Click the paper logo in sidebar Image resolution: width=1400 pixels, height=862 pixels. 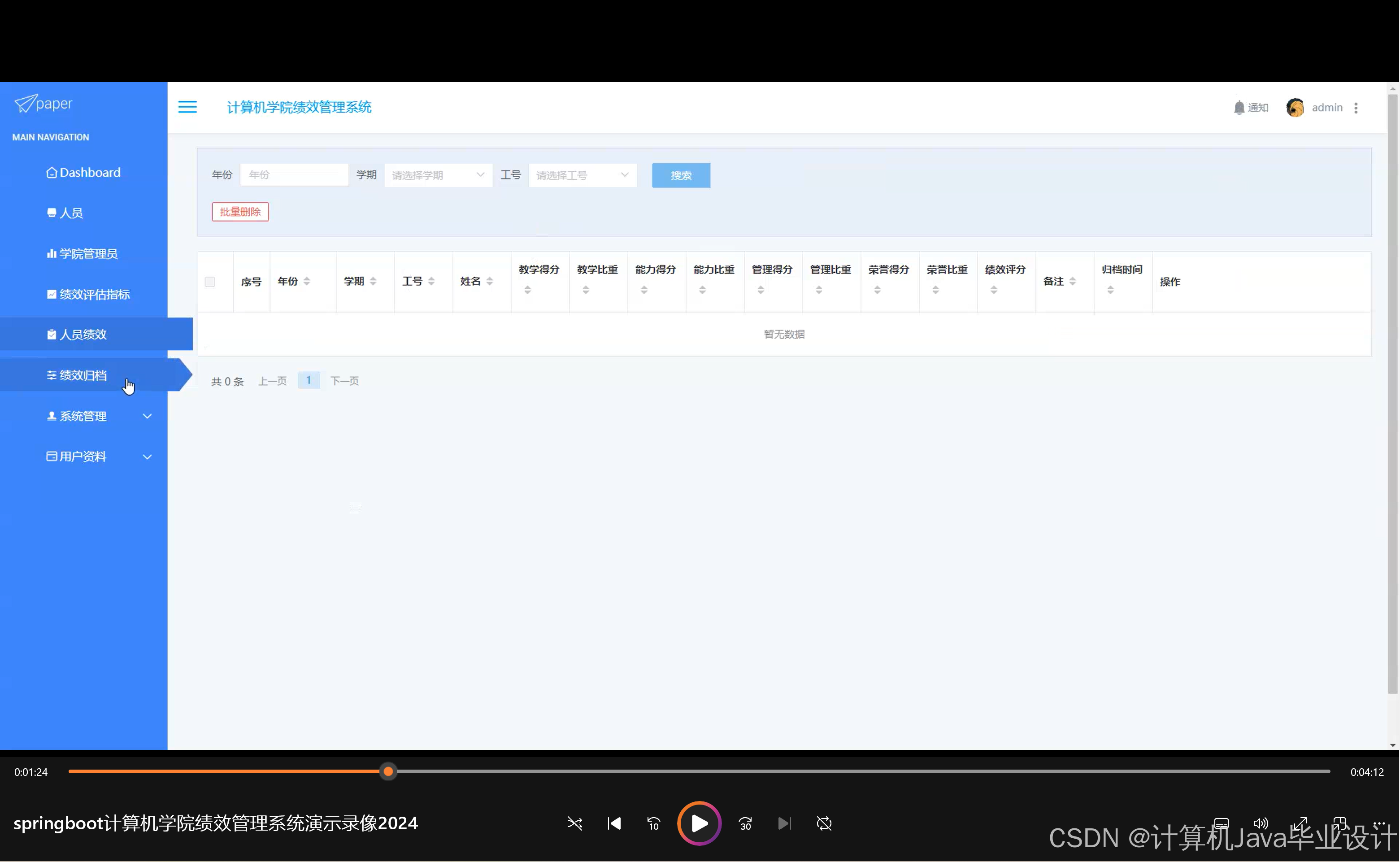click(43, 104)
